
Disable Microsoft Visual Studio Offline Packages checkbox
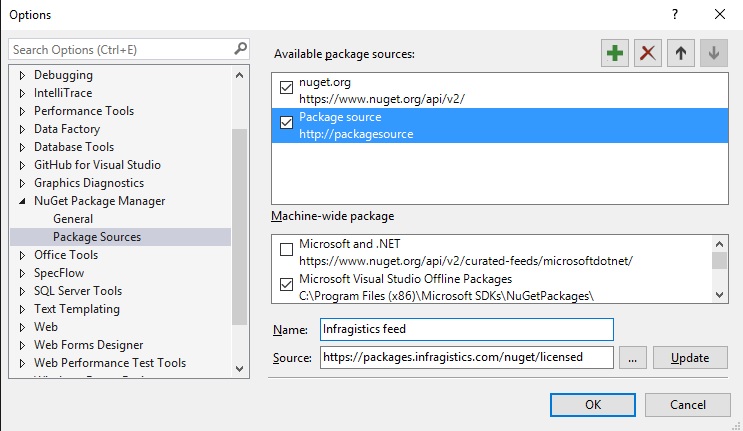pos(287,283)
